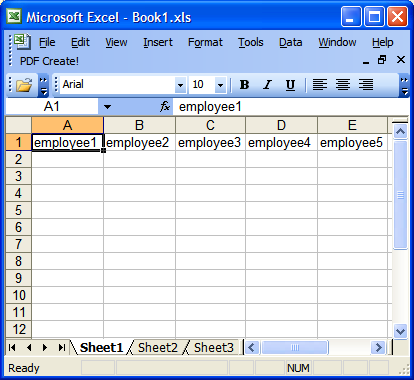Toggle Italic formatting

pos(267,85)
